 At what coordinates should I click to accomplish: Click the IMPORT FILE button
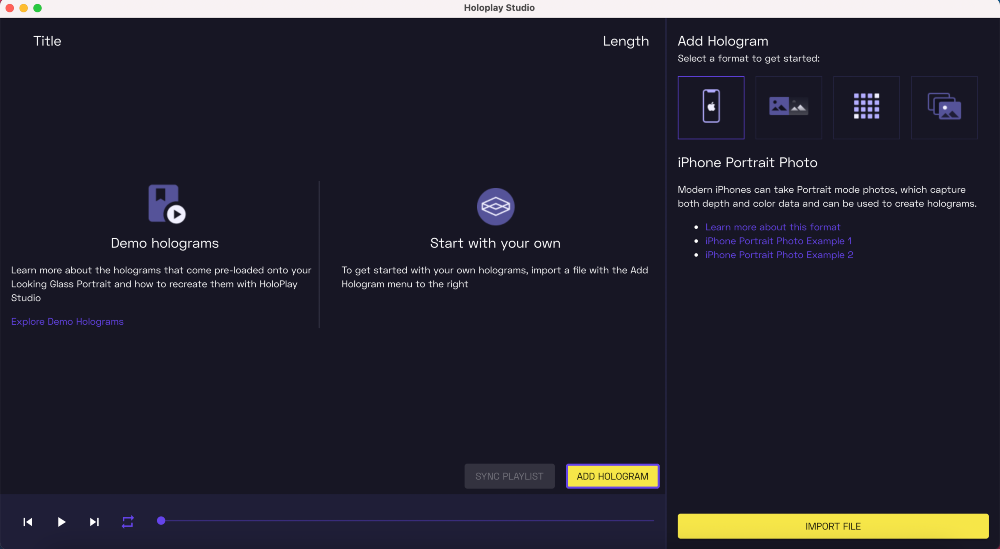pyautogui.click(x=833, y=526)
